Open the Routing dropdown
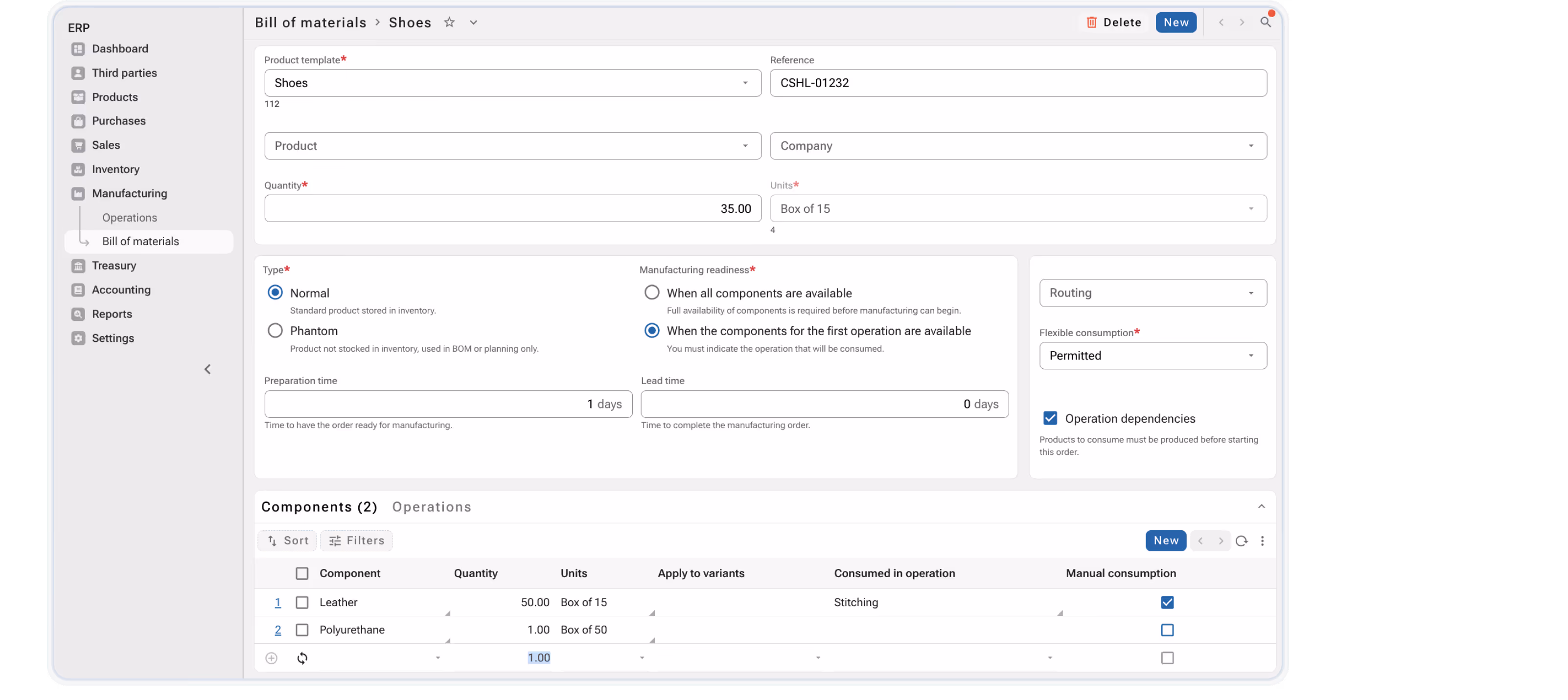Image resolution: width=1568 pixels, height=700 pixels. (x=1152, y=293)
